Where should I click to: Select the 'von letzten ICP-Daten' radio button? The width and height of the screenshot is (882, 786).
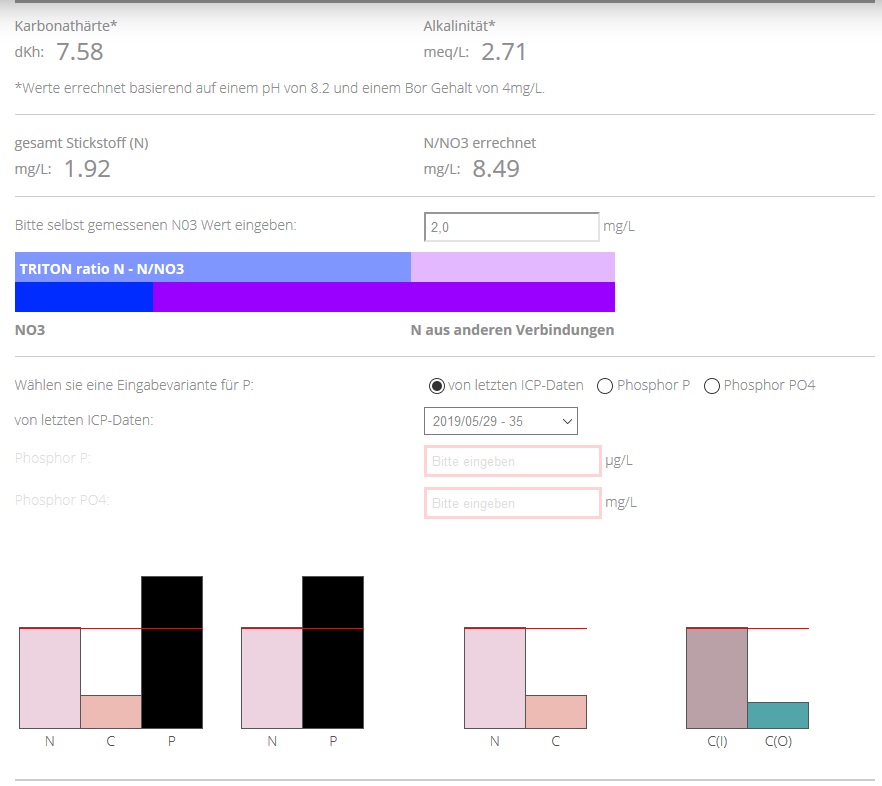[x=436, y=386]
